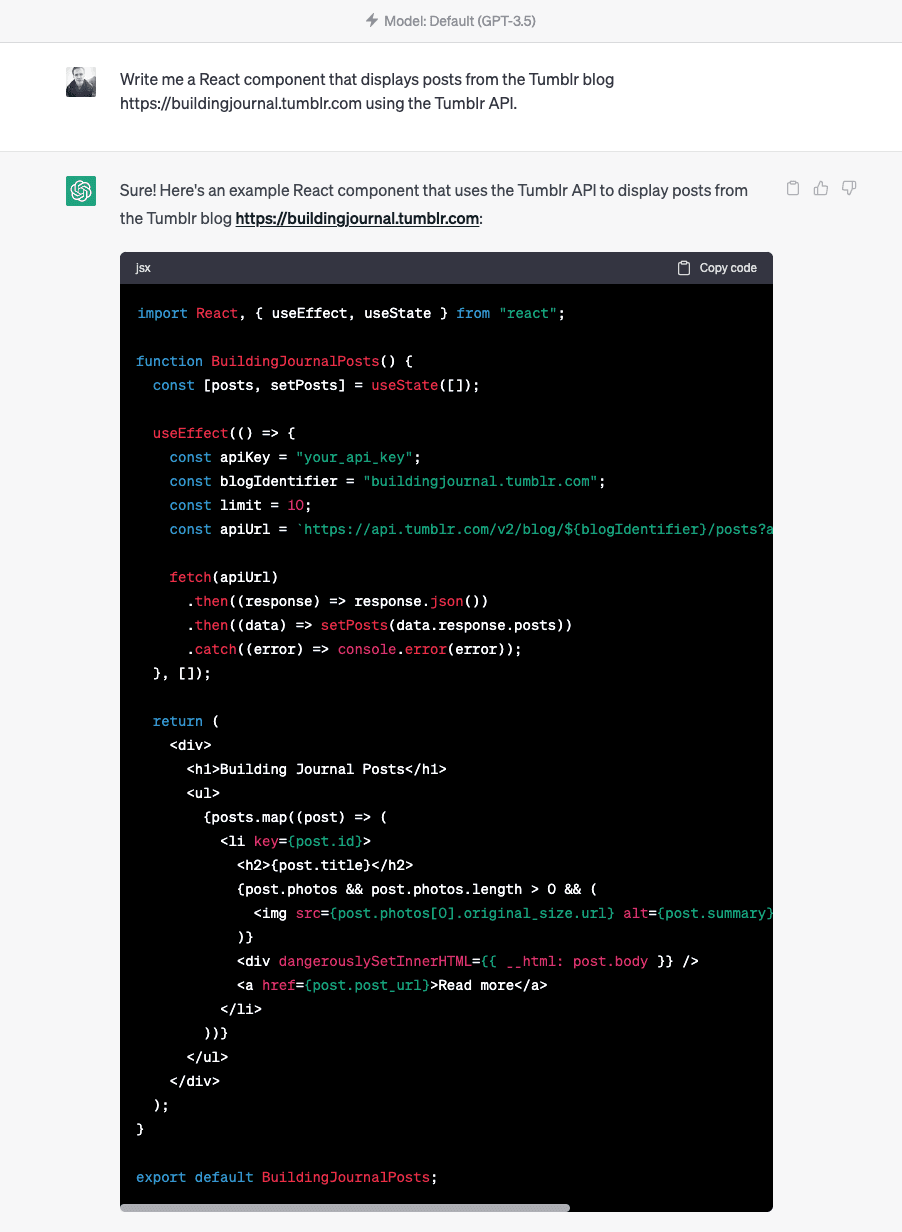
Task: Click the import React code line
Action: tap(351, 313)
